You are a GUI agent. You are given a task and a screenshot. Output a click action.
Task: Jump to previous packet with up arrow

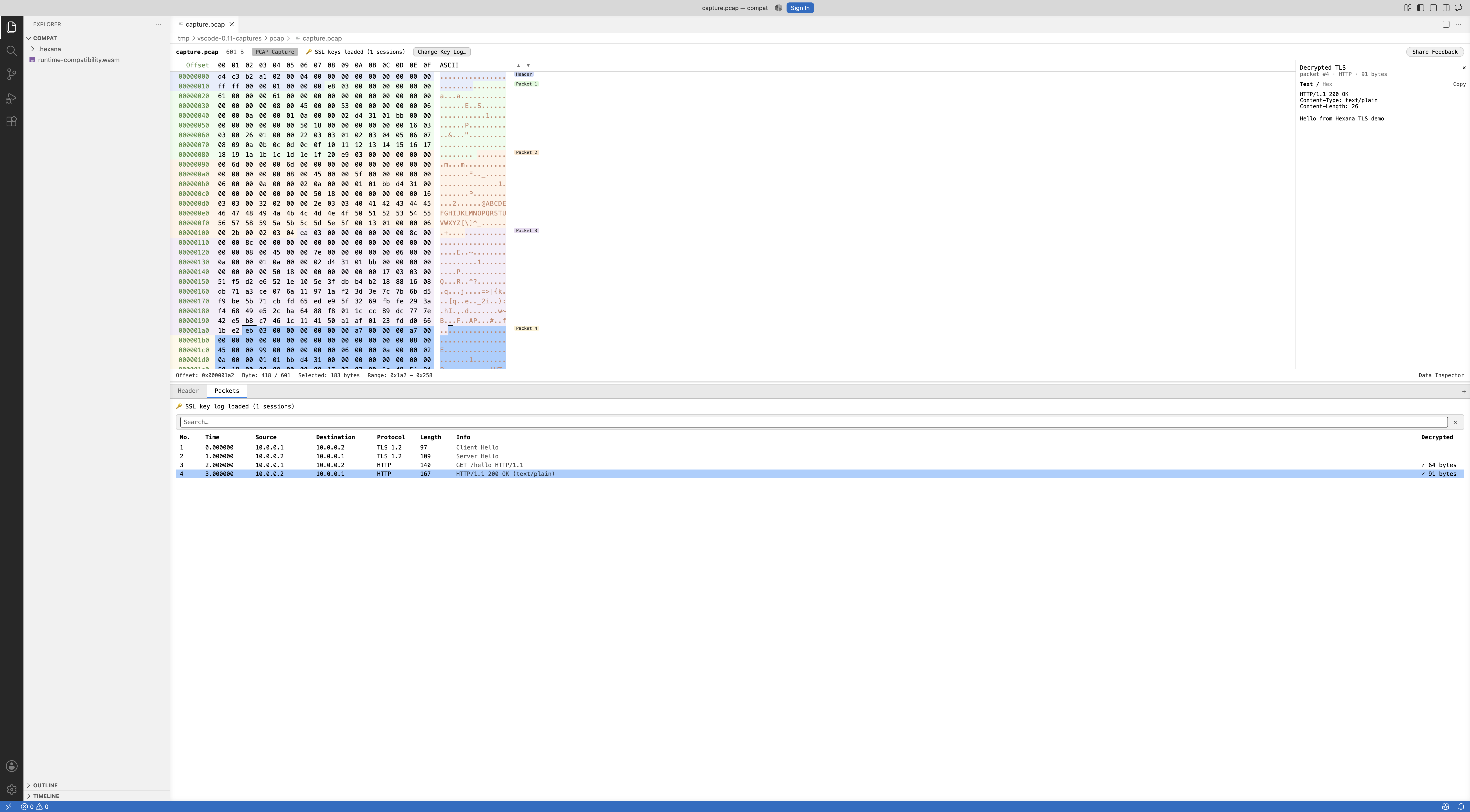[518, 66]
